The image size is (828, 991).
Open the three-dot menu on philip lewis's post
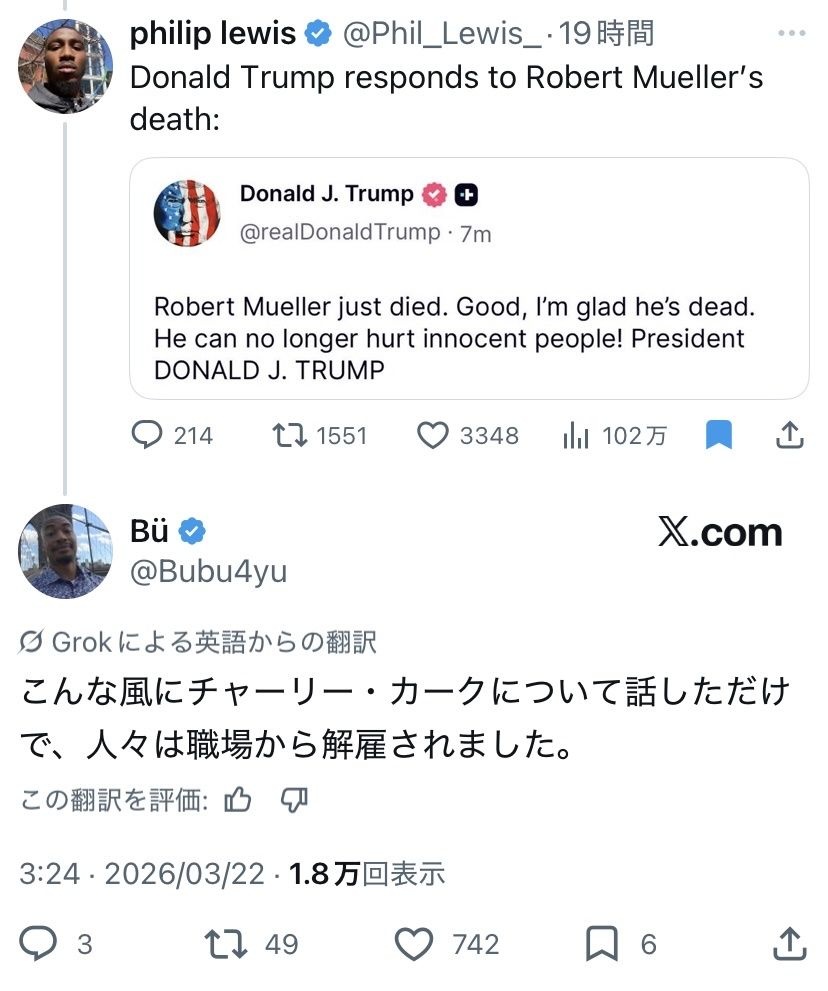791,34
